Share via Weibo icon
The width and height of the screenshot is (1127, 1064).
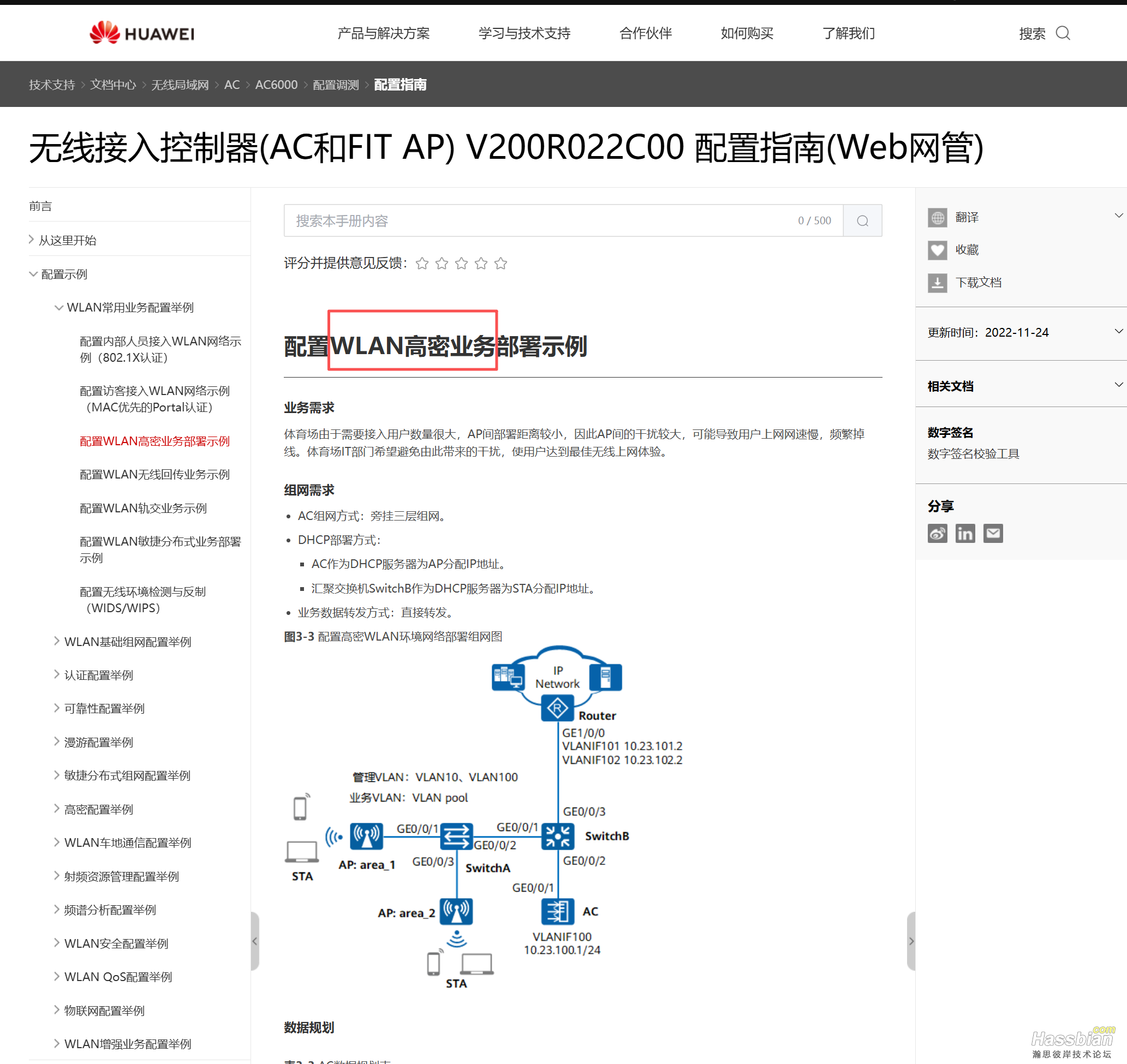[937, 533]
